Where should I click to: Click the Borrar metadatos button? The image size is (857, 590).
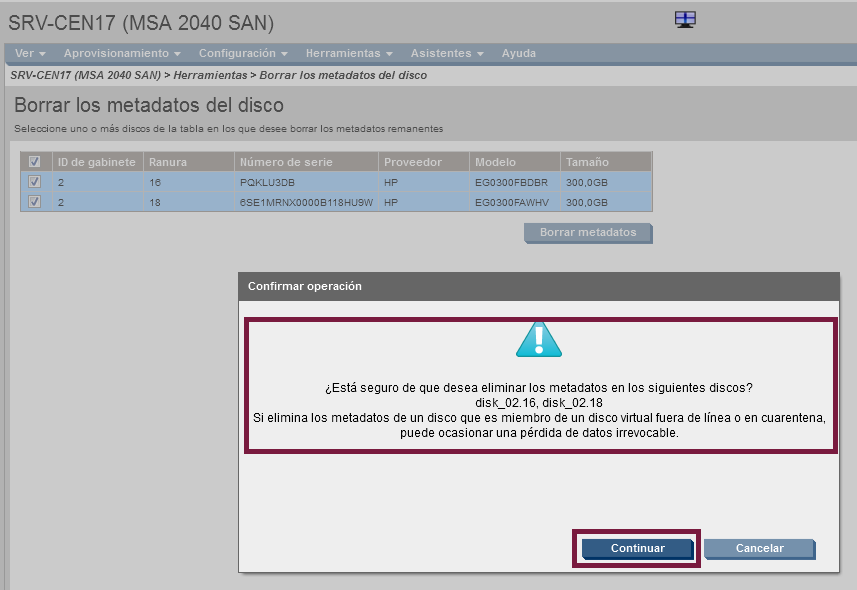(588, 232)
